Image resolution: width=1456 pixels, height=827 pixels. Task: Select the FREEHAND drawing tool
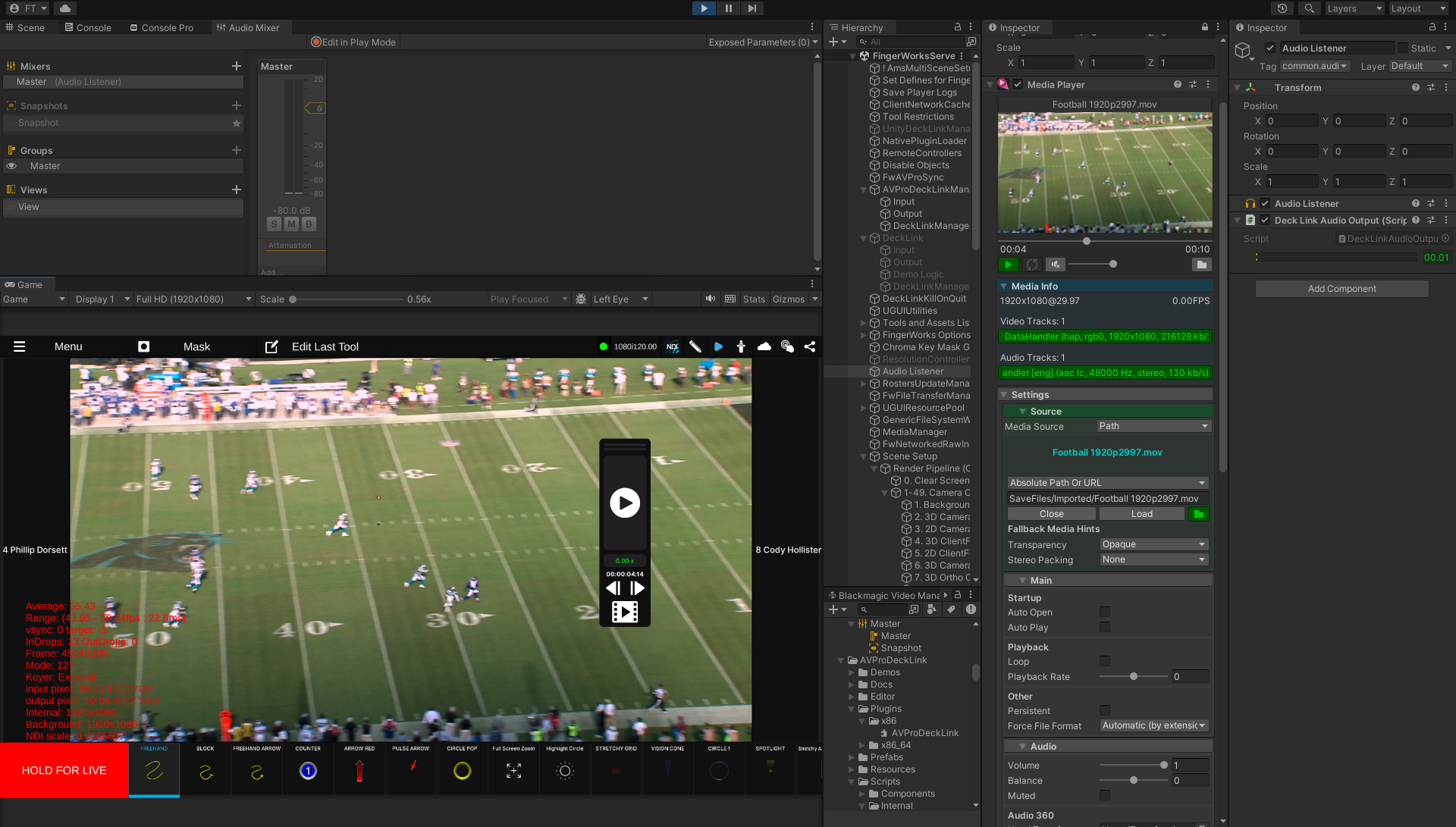click(x=154, y=771)
